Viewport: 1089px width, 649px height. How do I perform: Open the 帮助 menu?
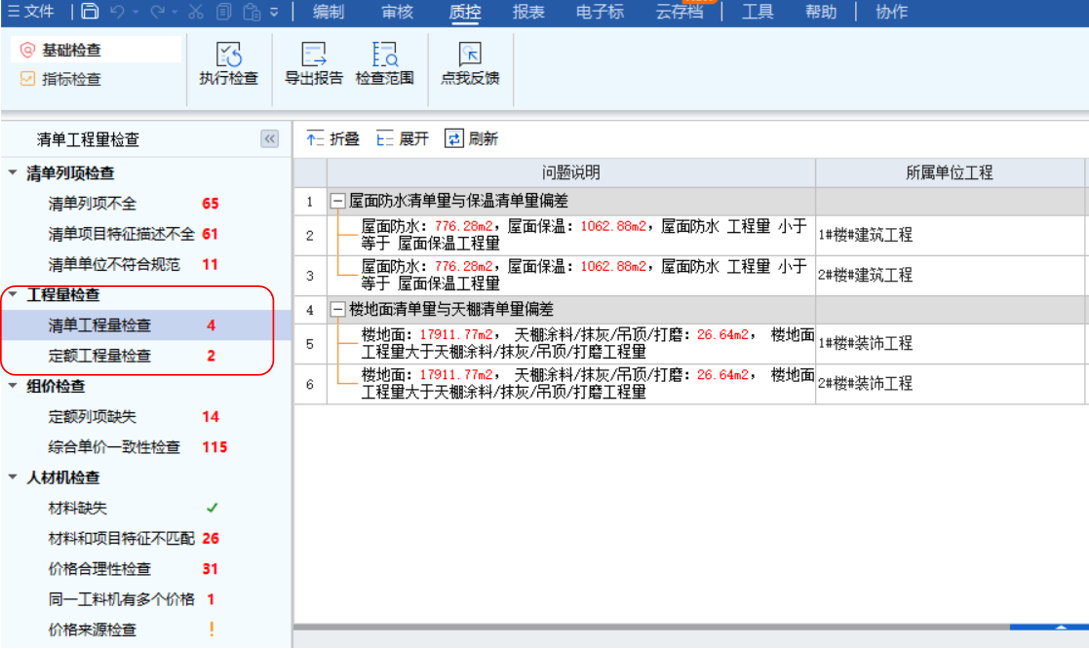821,12
